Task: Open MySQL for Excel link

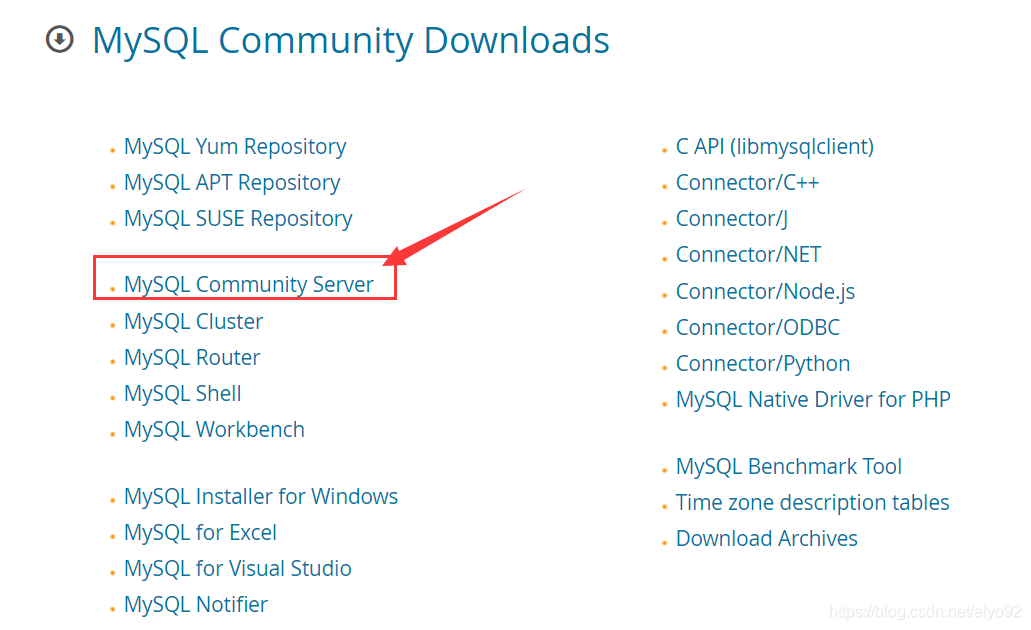Action: click(201, 533)
